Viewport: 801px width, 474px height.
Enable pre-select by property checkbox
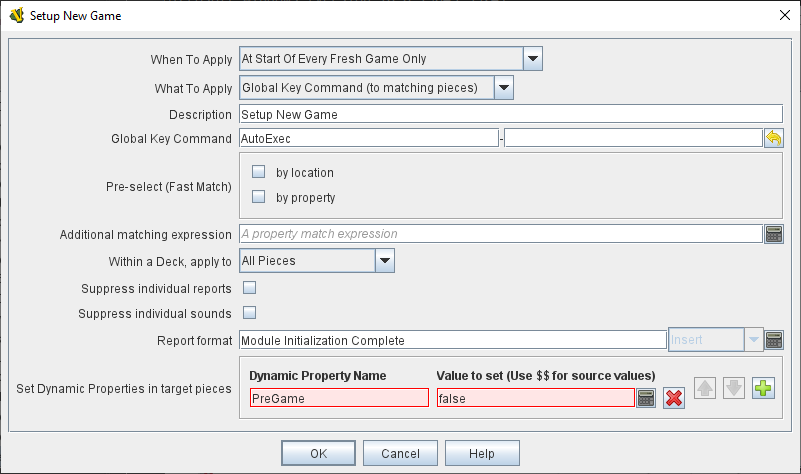pos(258,197)
